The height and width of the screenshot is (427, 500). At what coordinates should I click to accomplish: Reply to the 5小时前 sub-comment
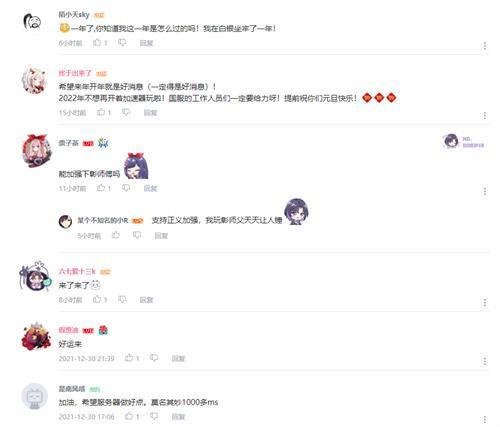pyautogui.click(x=161, y=236)
